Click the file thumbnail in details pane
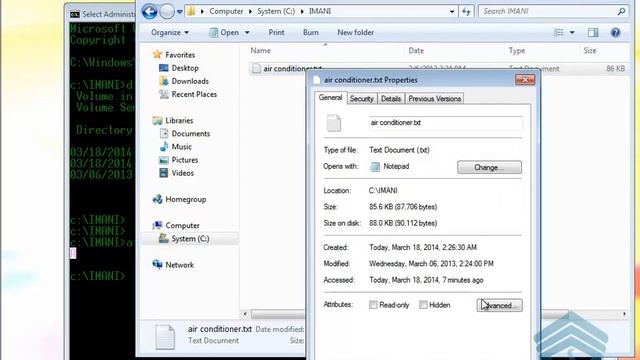 click(165, 337)
